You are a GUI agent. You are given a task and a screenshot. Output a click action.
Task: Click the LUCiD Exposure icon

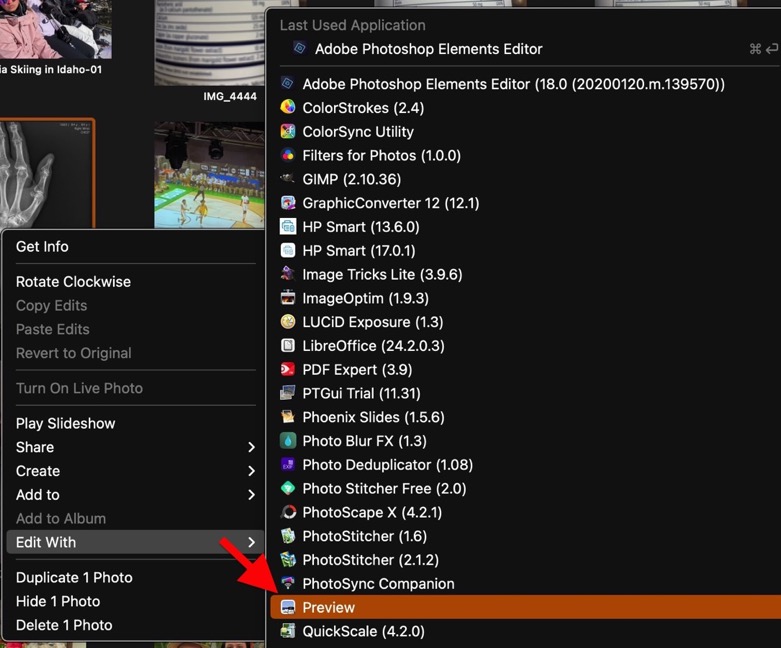[x=288, y=321]
